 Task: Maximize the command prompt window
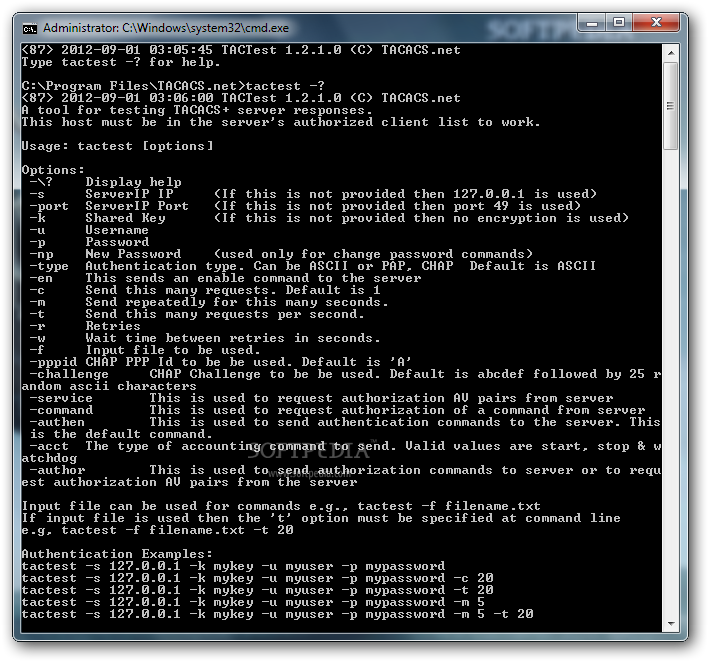[619, 23]
